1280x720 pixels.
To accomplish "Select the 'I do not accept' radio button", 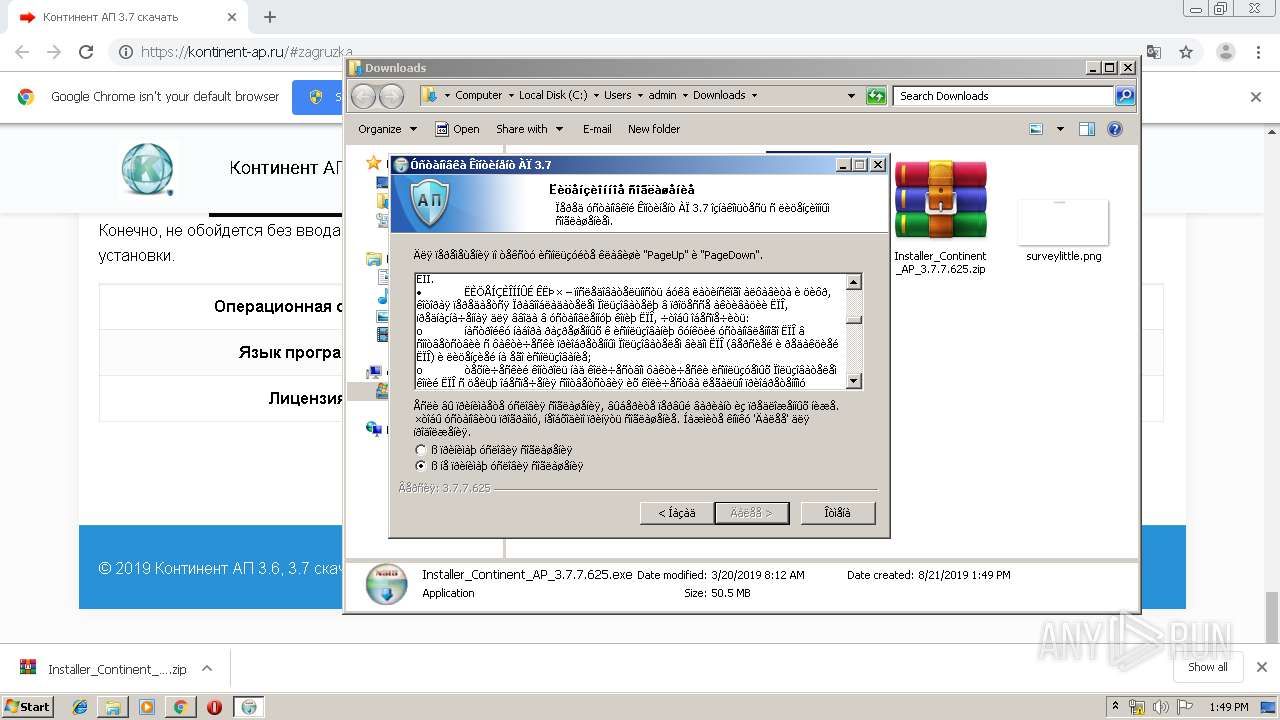I will pyautogui.click(x=420, y=466).
